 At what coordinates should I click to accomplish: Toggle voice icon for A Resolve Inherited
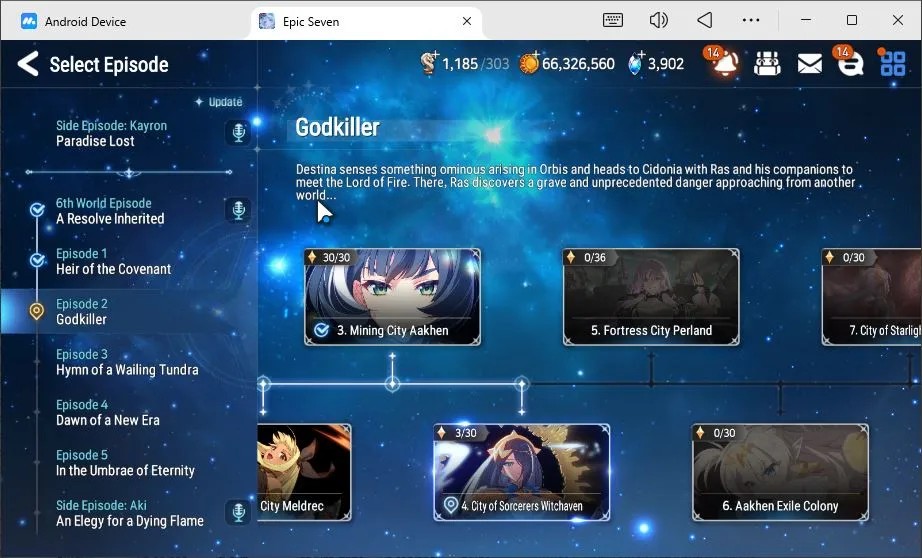click(238, 210)
